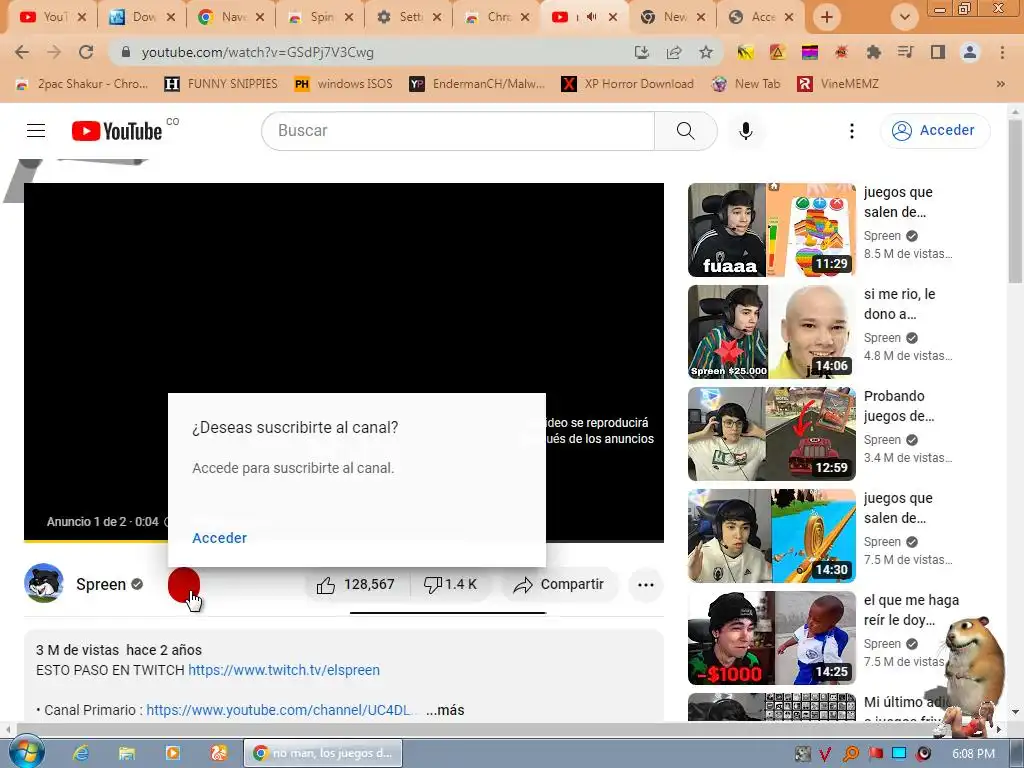Viewport: 1024px width, 768px height.
Task: Open YouTube settings three-dot menu
Action: click(x=851, y=131)
